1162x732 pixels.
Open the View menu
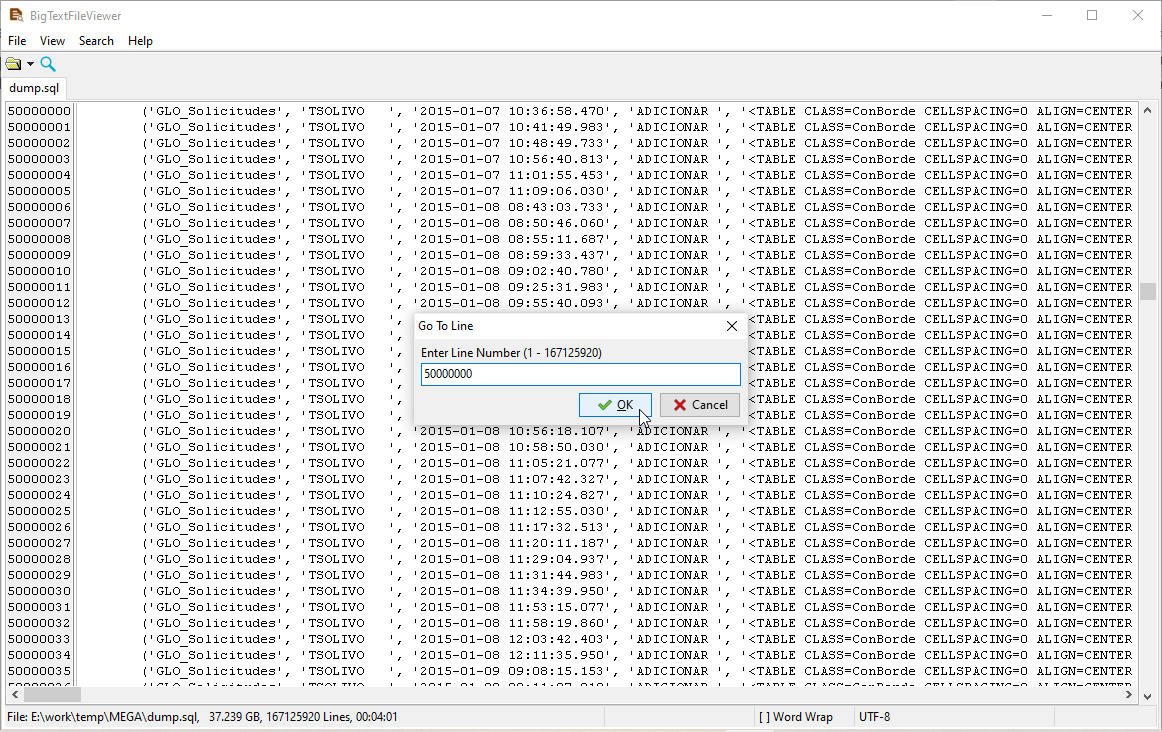pos(52,41)
